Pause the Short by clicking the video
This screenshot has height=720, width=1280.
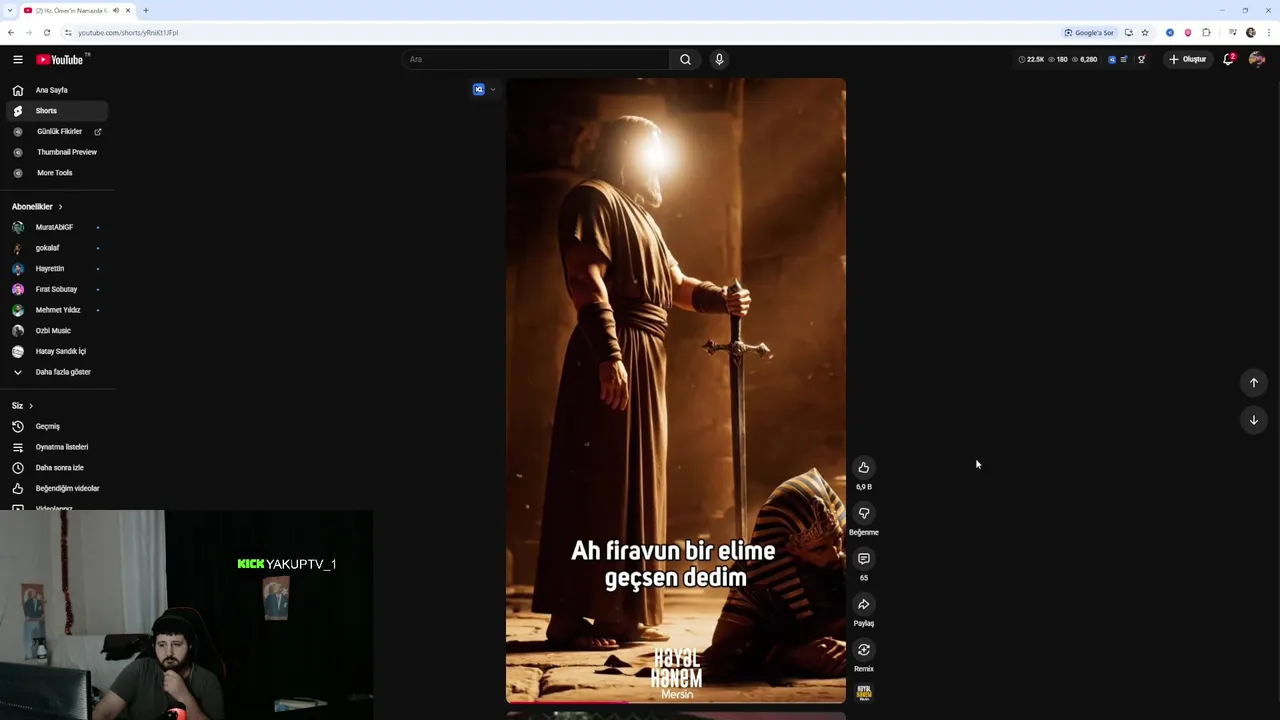(x=676, y=390)
